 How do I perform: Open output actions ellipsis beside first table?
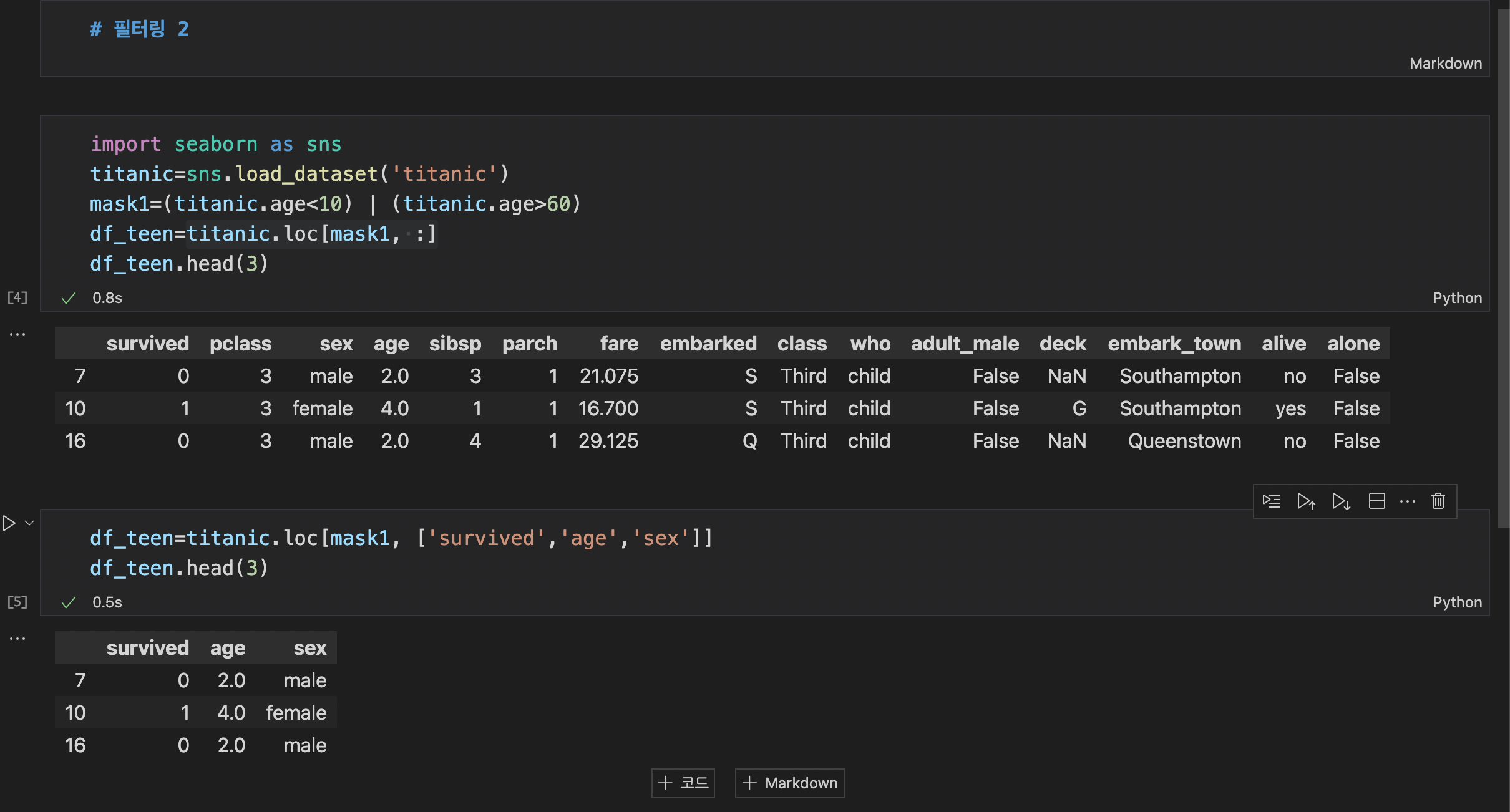tap(17, 334)
